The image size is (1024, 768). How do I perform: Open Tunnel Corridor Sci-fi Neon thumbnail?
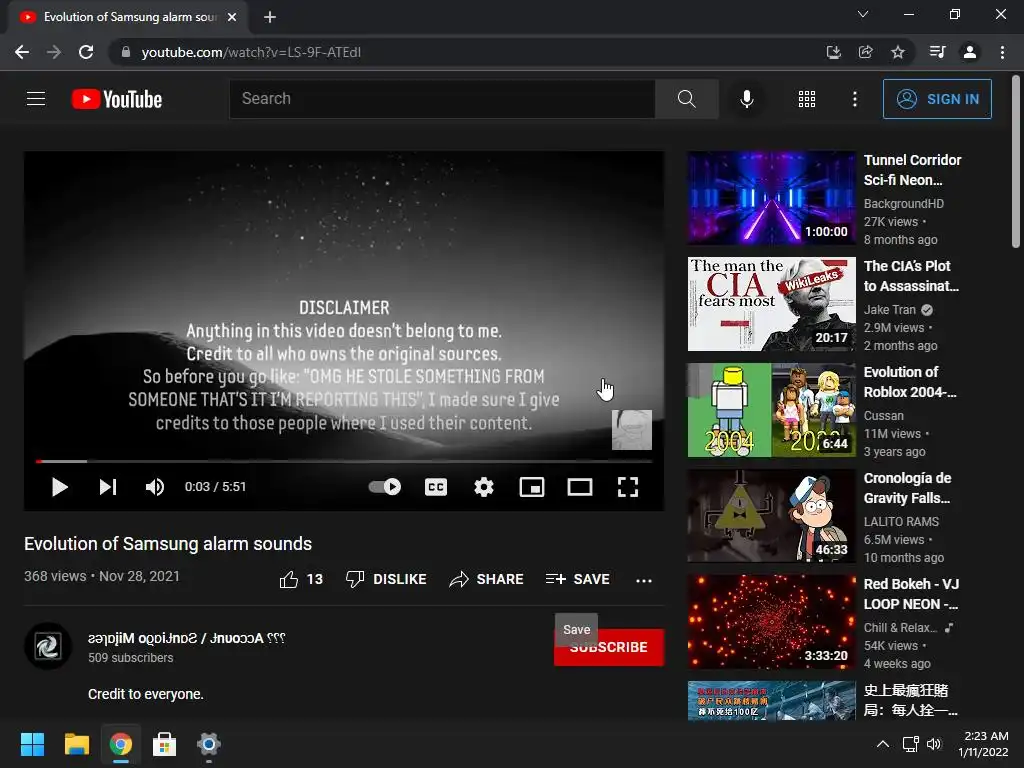click(771, 198)
